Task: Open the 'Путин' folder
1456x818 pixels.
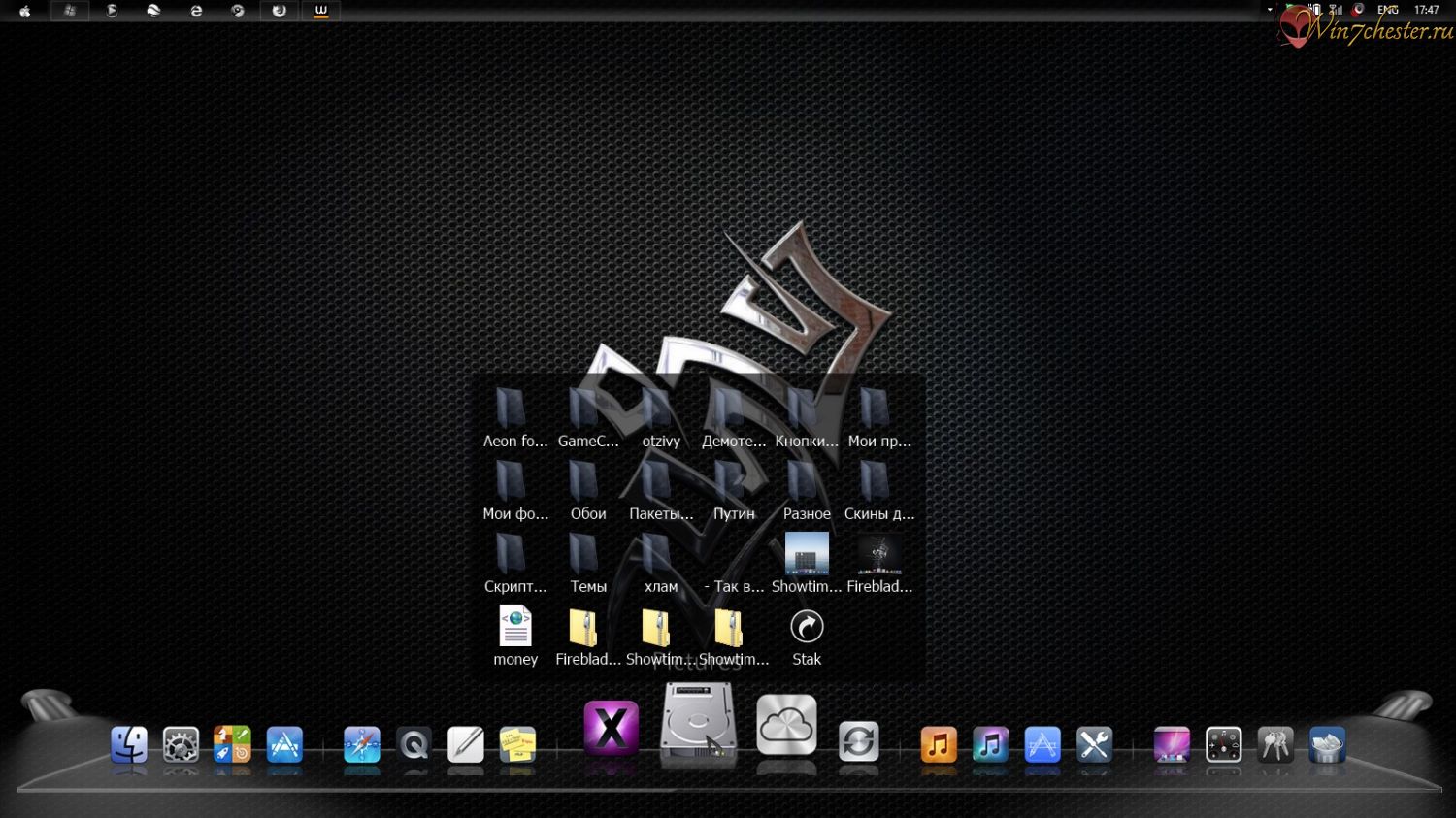Action: pyautogui.click(x=734, y=492)
